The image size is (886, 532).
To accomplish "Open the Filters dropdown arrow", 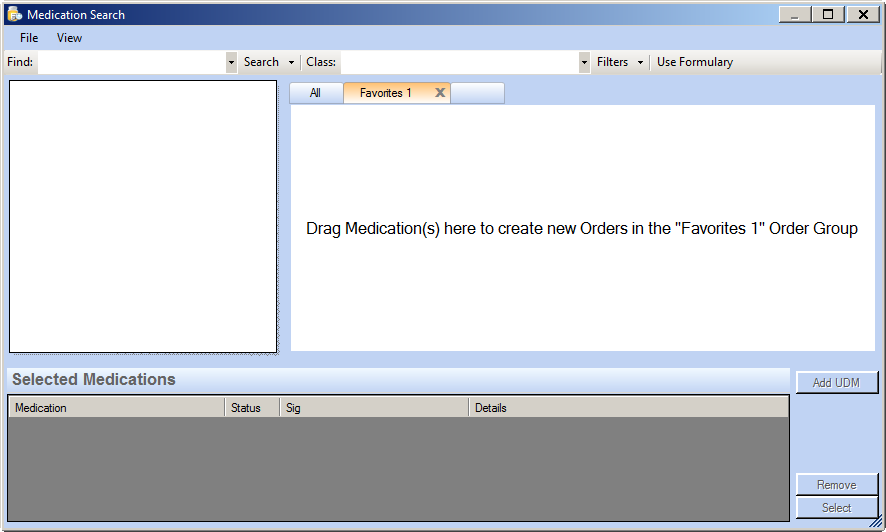I will tap(640, 62).
